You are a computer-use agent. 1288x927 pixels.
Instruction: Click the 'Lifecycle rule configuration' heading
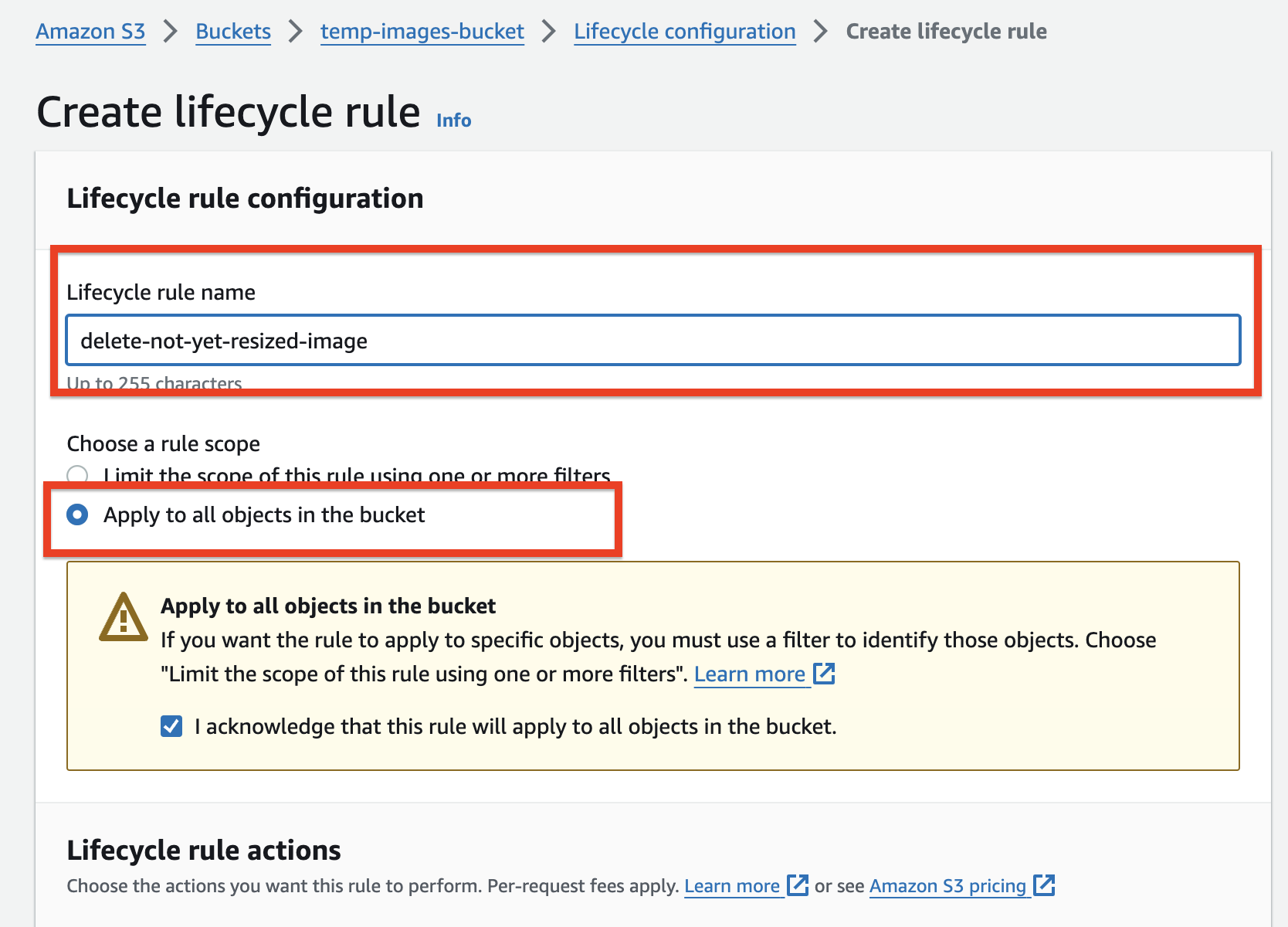pyautogui.click(x=245, y=199)
